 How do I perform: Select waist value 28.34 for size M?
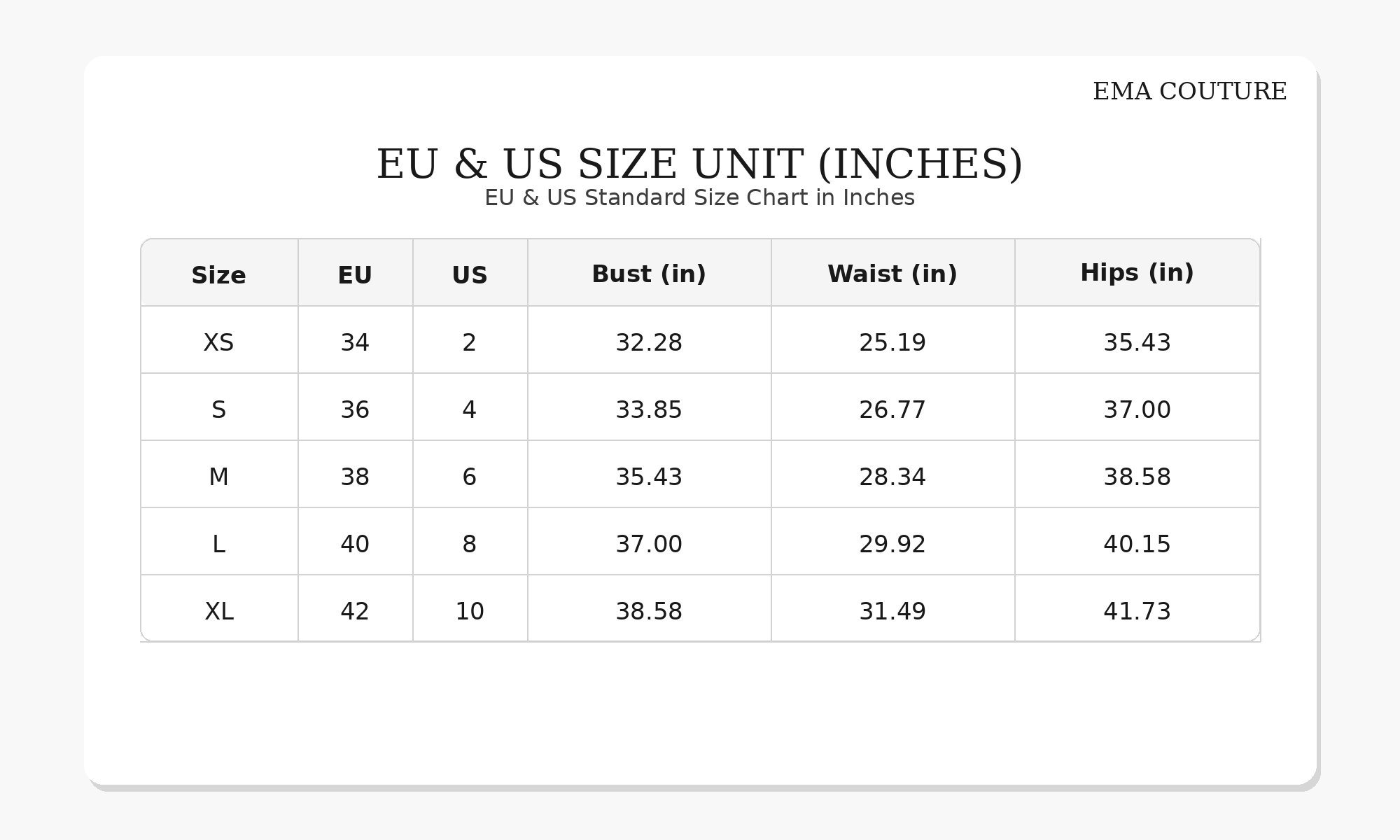(x=892, y=477)
